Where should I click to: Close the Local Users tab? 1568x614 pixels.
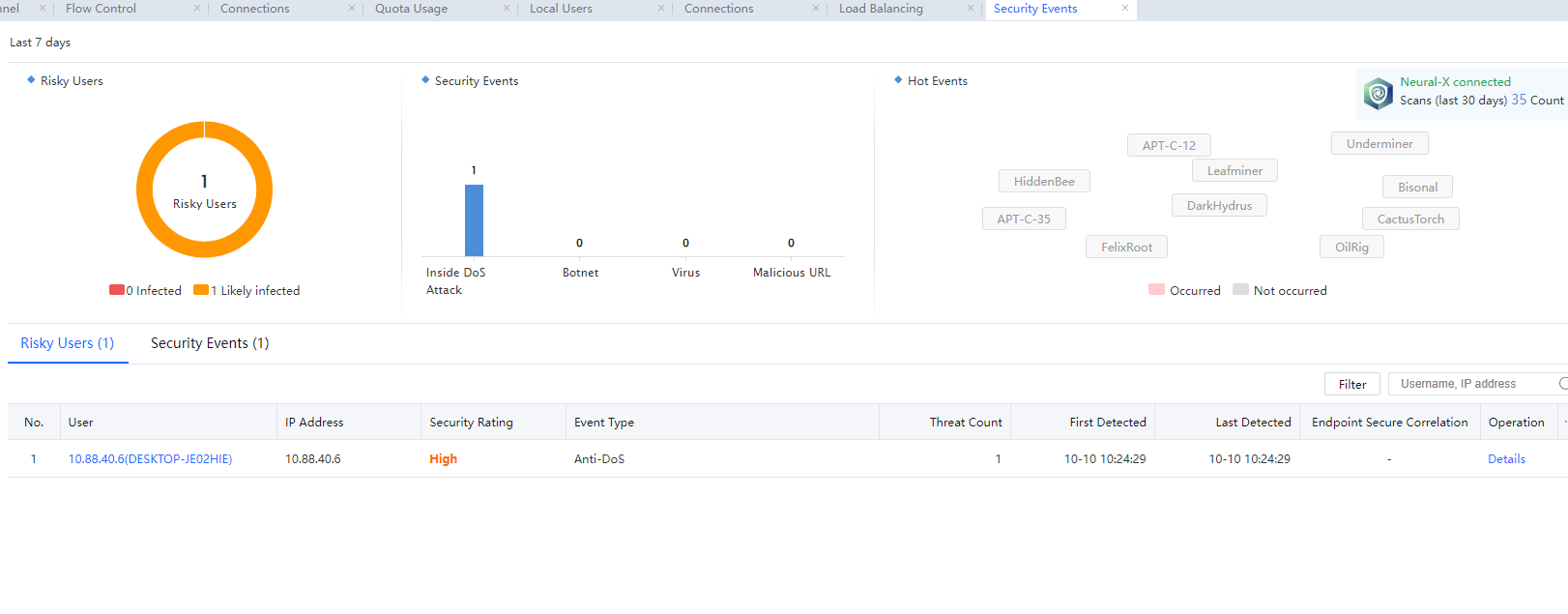click(x=661, y=8)
